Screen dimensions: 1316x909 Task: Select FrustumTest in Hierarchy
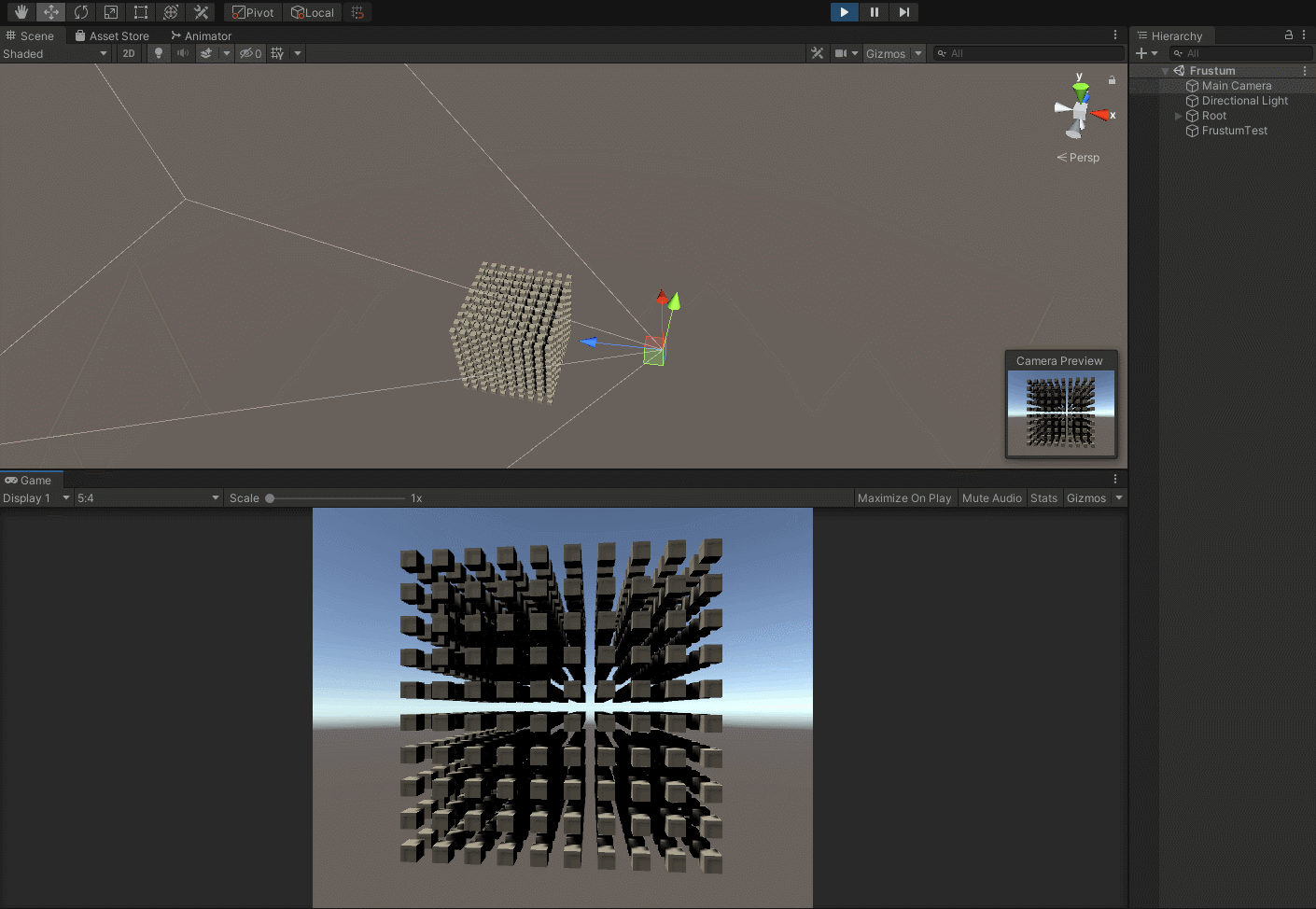pyautogui.click(x=1234, y=131)
